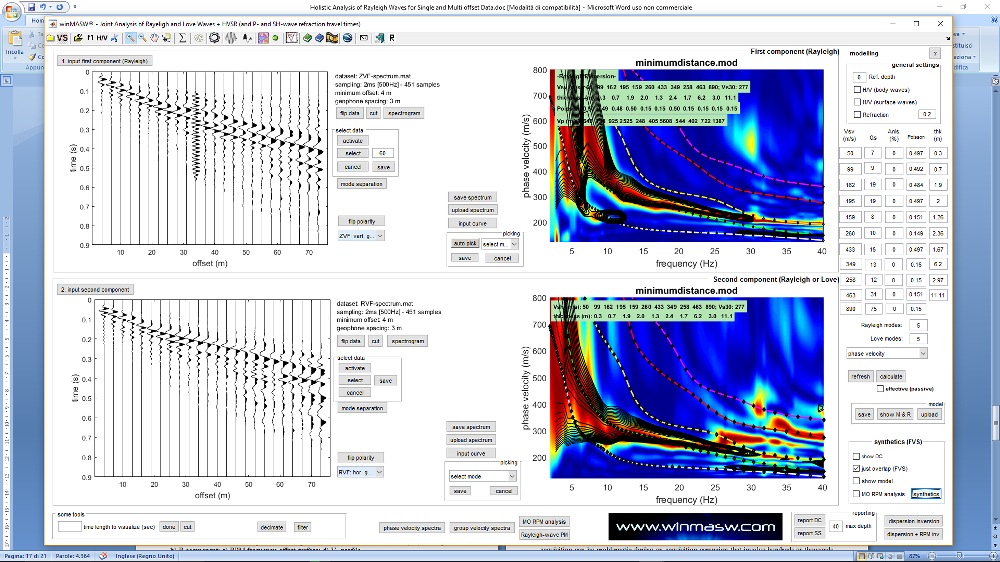The width and height of the screenshot is (1000, 562).
Task: Select the data cursor tool icon
Action: pos(166,38)
